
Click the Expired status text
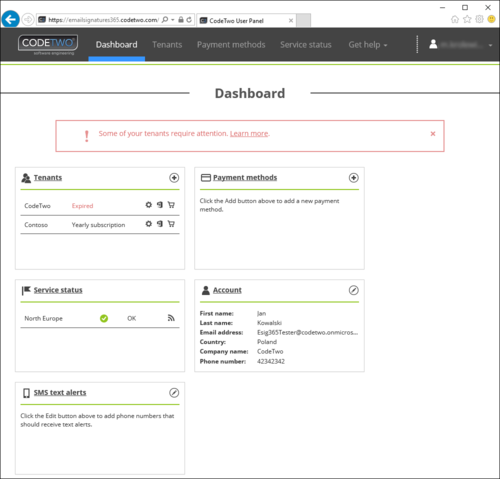click(82, 206)
